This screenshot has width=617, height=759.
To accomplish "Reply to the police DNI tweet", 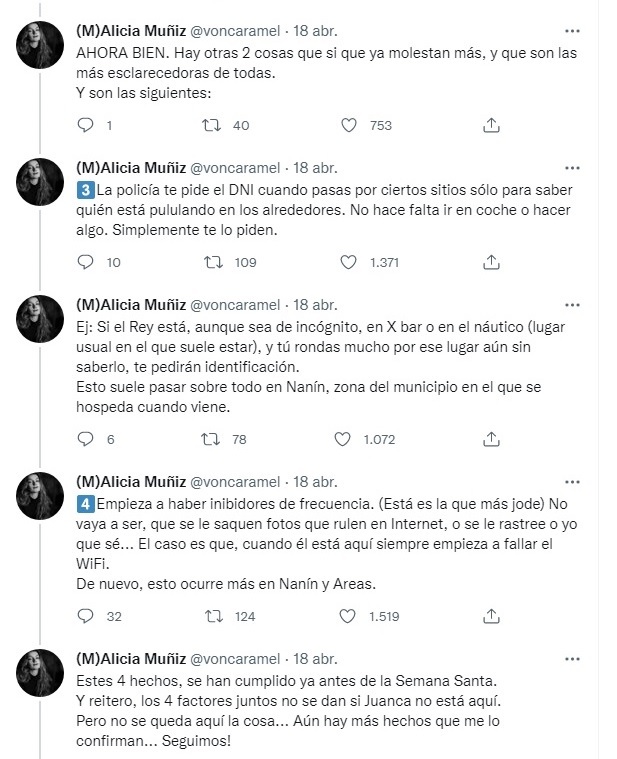I will pos(86,262).
